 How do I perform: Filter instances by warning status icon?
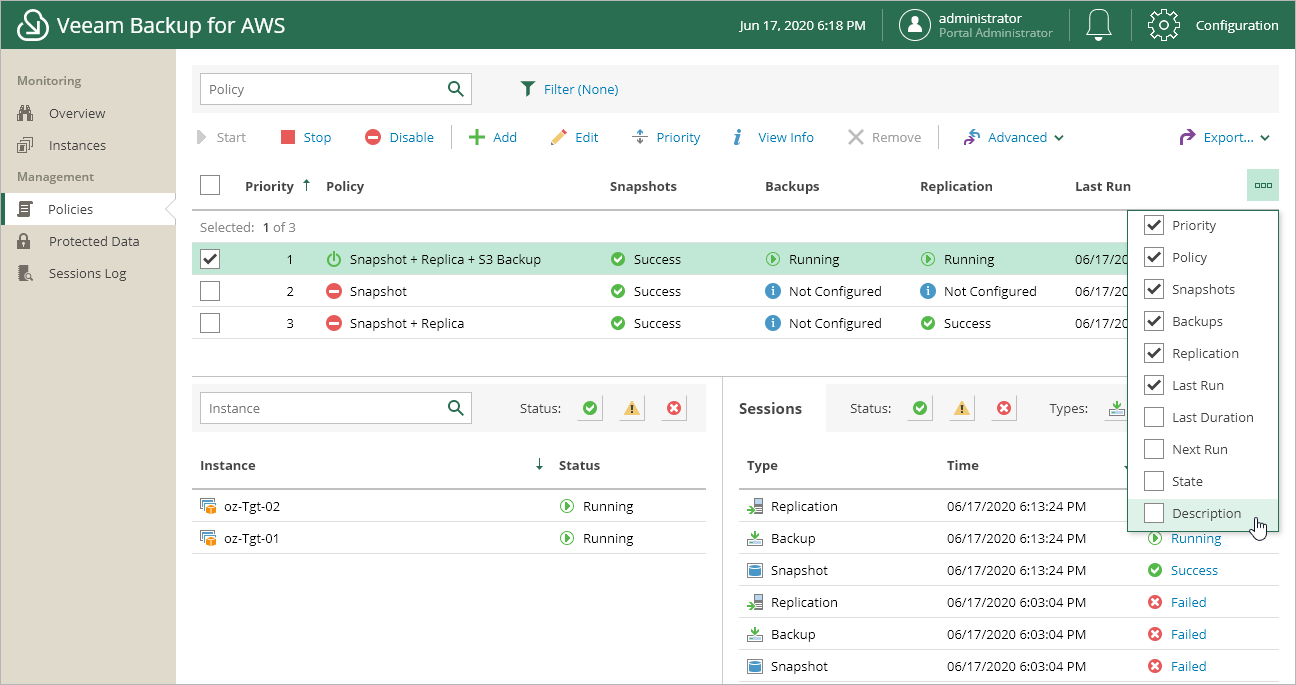632,408
